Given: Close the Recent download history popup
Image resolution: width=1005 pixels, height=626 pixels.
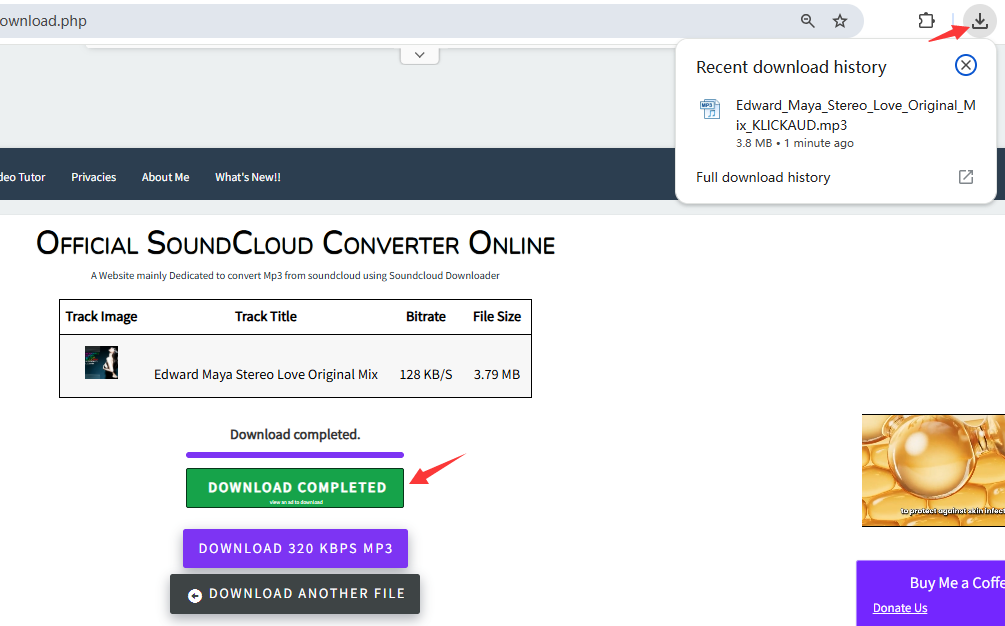Looking at the screenshot, I should click(x=965, y=65).
